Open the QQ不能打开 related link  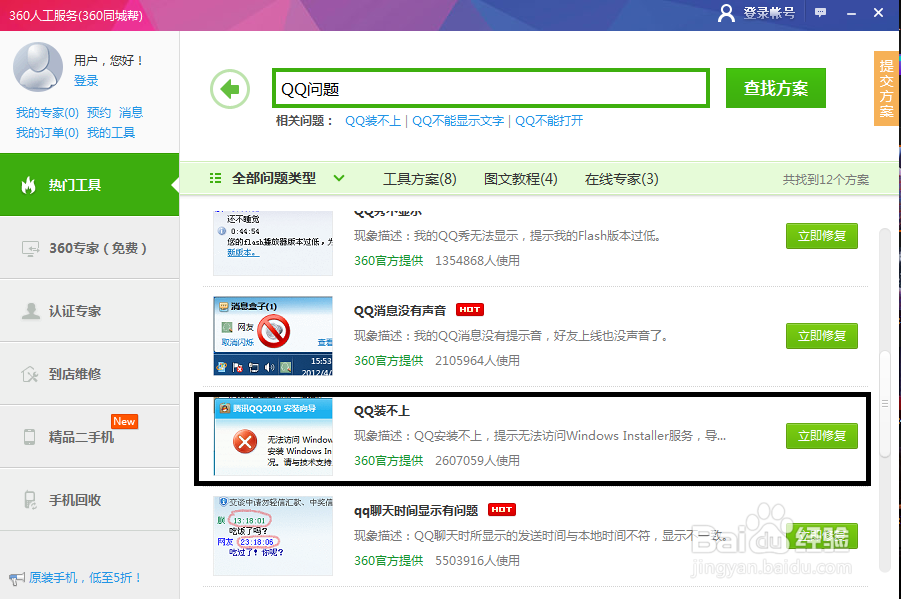point(549,121)
